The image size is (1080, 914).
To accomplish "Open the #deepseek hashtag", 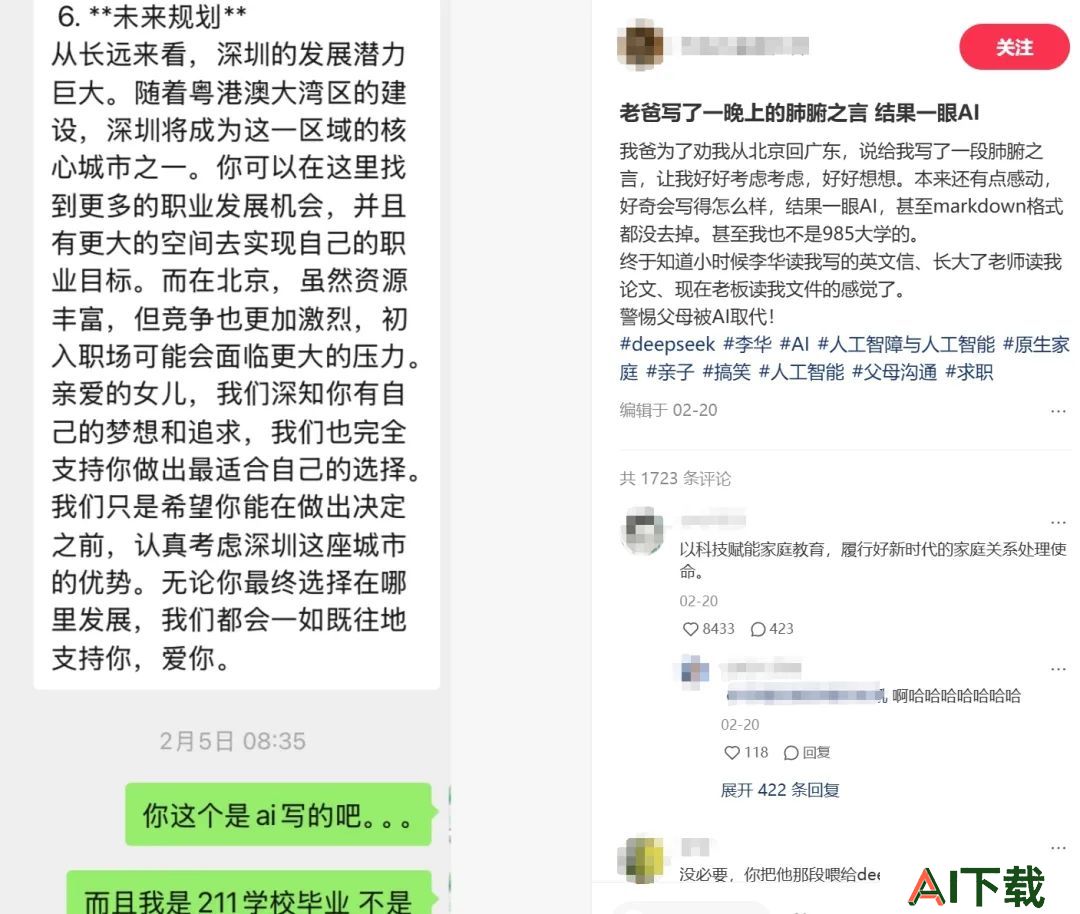I will click(x=667, y=344).
